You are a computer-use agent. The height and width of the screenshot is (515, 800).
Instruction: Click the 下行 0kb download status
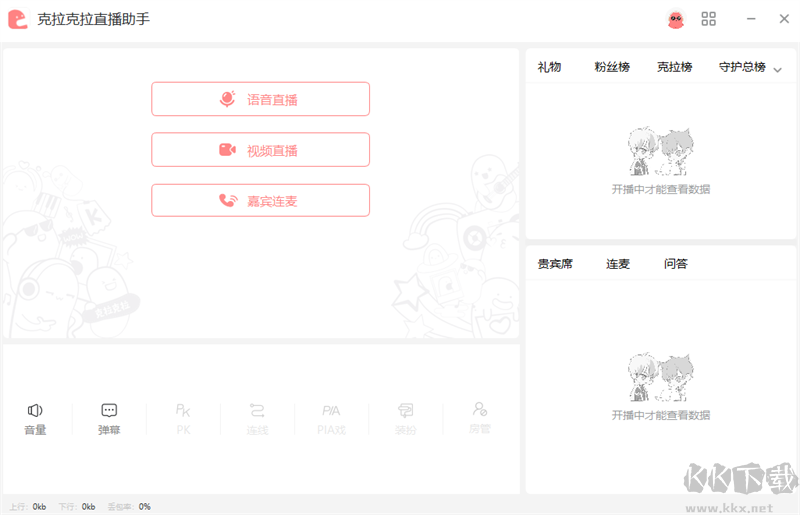77,507
